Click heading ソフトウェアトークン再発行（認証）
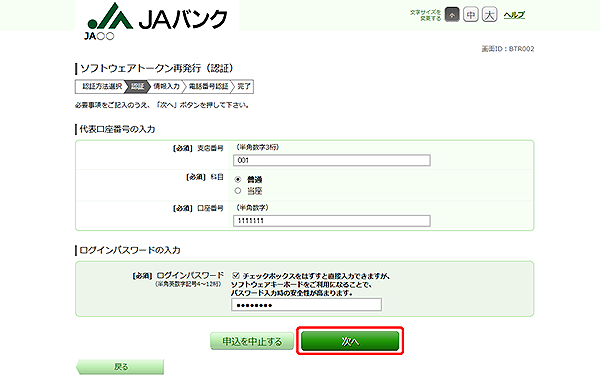The height and width of the screenshot is (392, 600). tap(156, 68)
